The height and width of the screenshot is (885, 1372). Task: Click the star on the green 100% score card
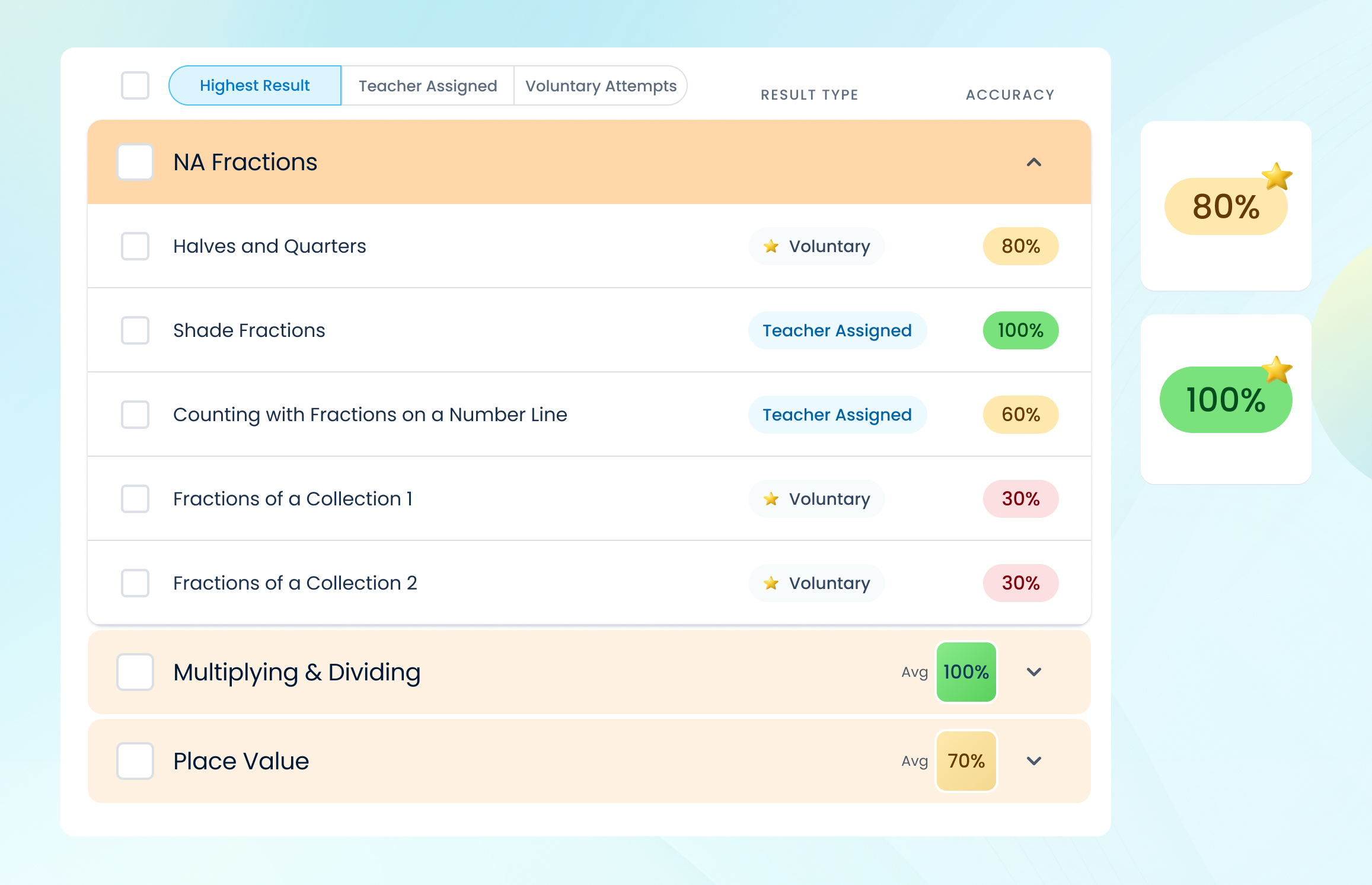pyautogui.click(x=1276, y=370)
